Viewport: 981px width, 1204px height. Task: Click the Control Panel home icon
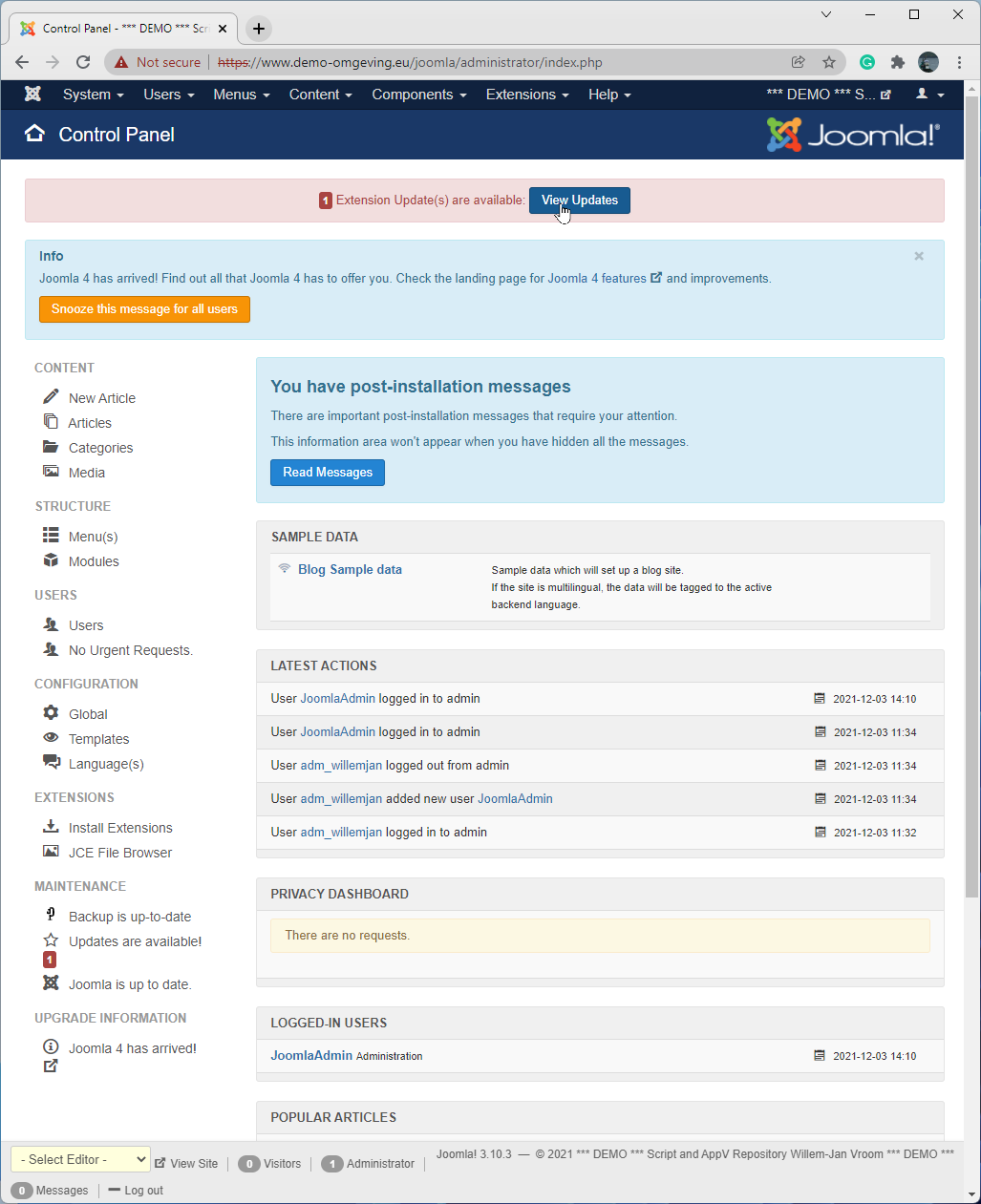35,134
